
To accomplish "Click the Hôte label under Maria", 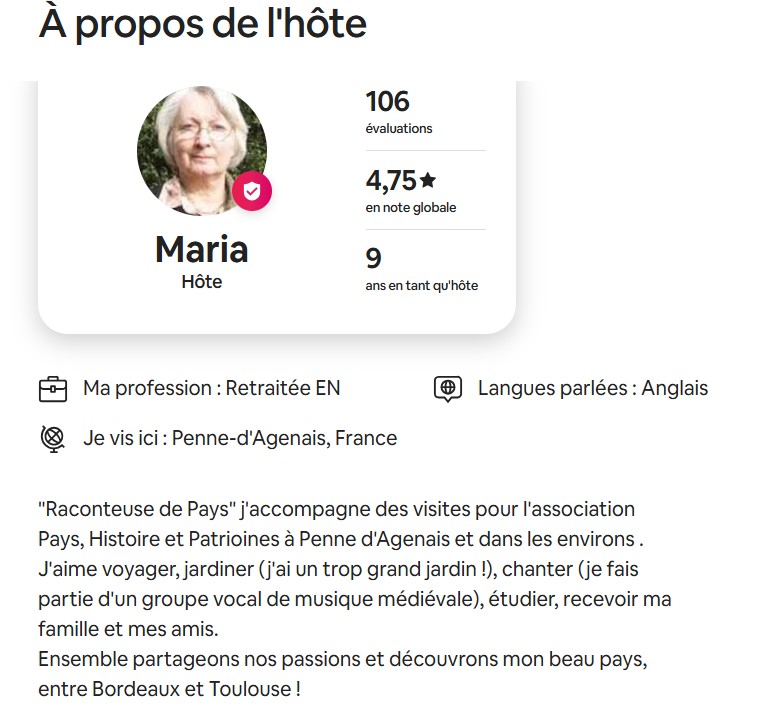I will 201,282.
